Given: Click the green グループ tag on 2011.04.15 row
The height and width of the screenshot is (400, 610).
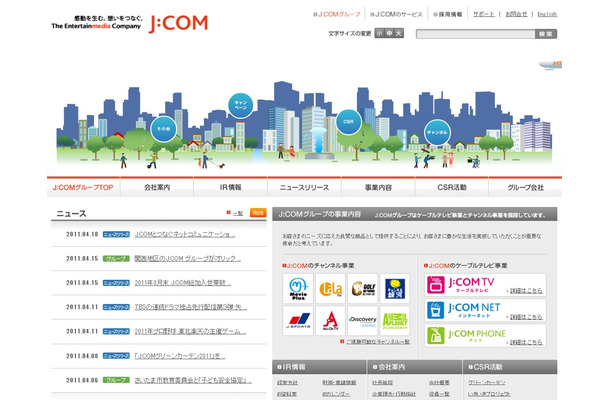Looking at the screenshot, I should point(116,258).
